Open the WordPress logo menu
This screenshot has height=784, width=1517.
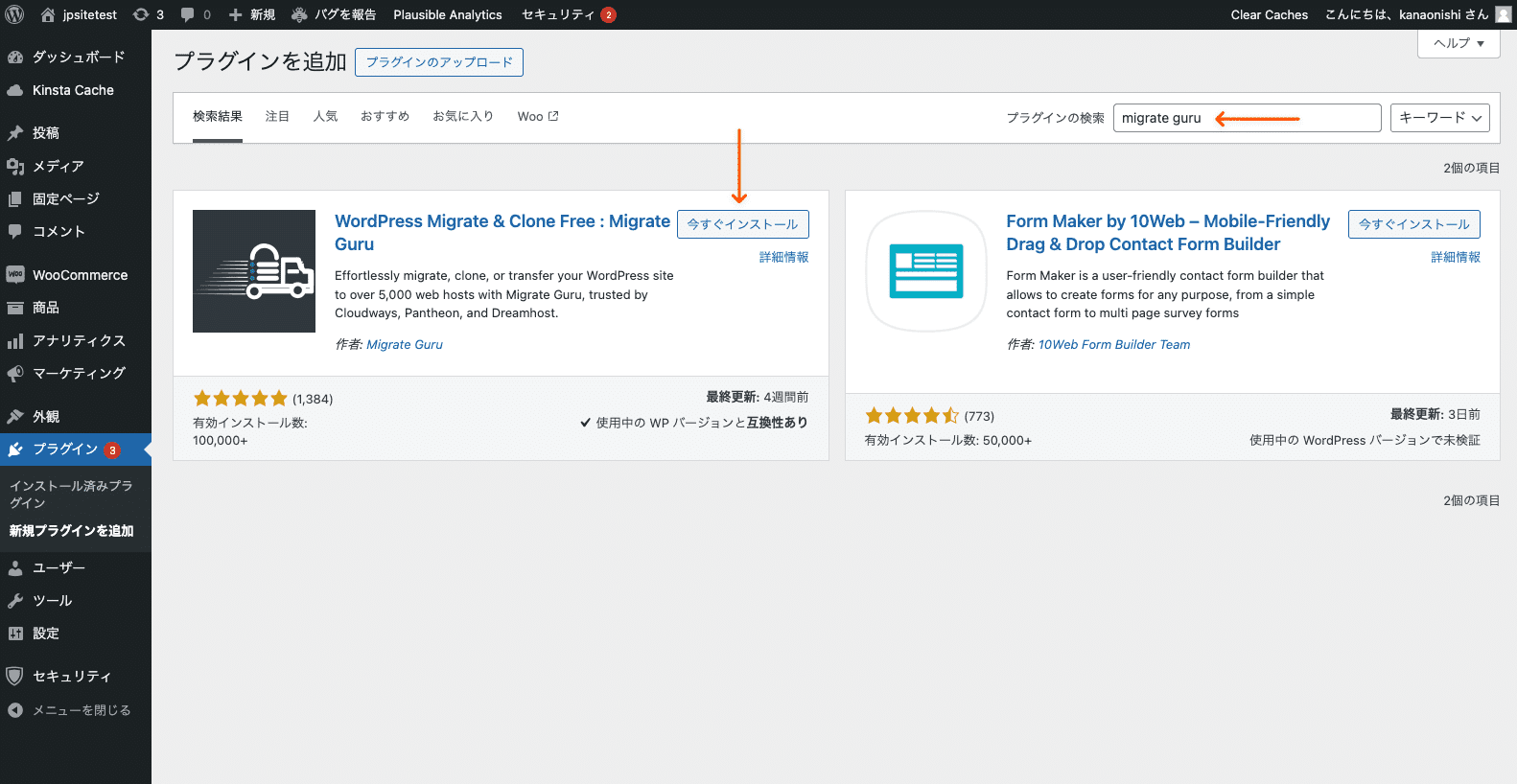(14, 14)
